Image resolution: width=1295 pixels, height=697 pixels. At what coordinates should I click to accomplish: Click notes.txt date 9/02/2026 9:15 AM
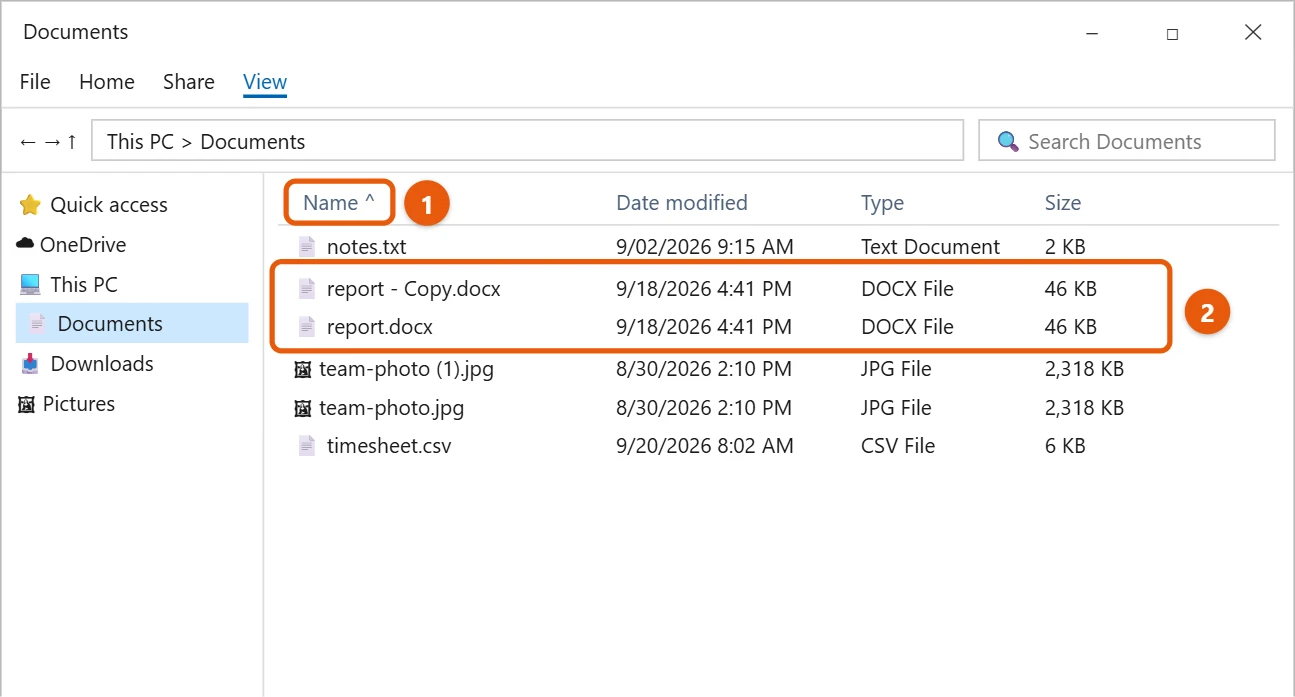pos(705,247)
